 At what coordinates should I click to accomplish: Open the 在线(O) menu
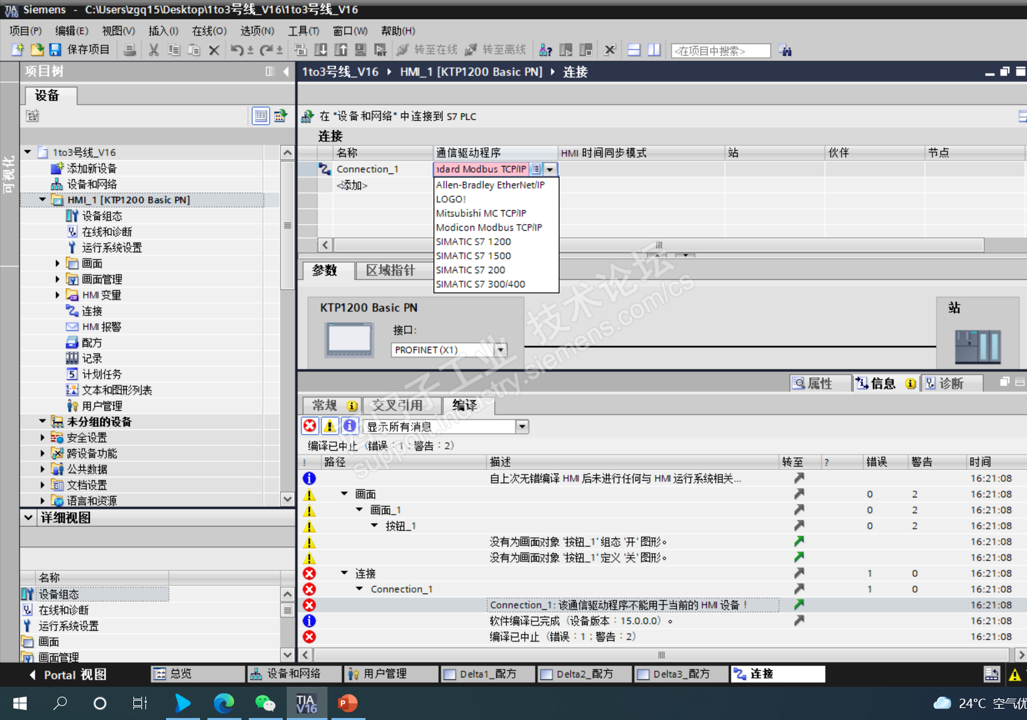209,31
